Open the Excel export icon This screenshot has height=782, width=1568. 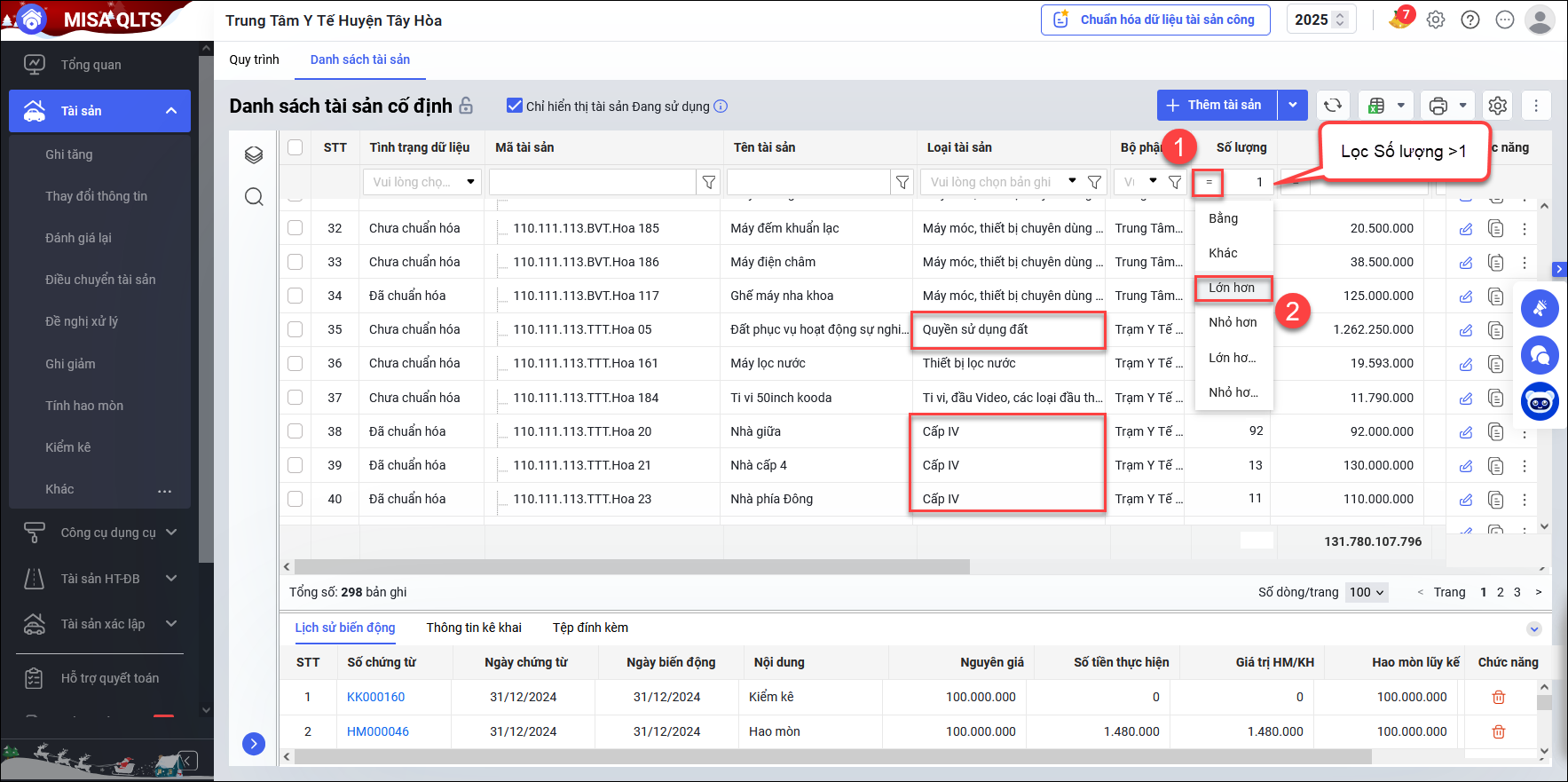(x=1376, y=106)
